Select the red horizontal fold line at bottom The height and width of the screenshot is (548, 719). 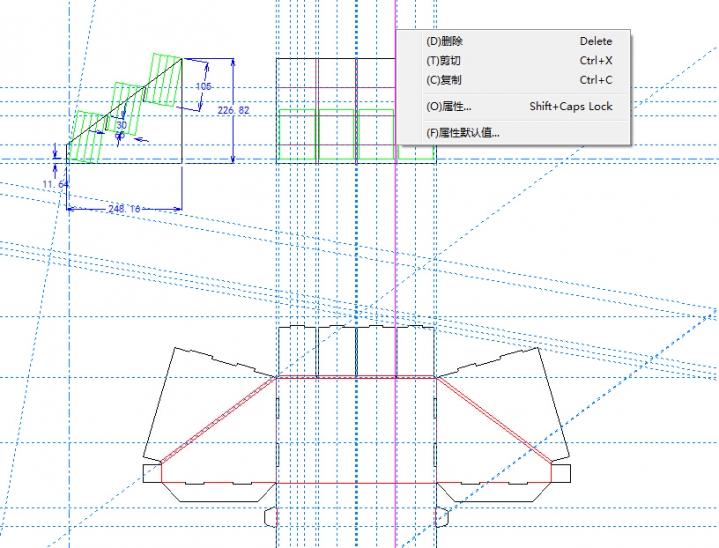click(x=355, y=483)
